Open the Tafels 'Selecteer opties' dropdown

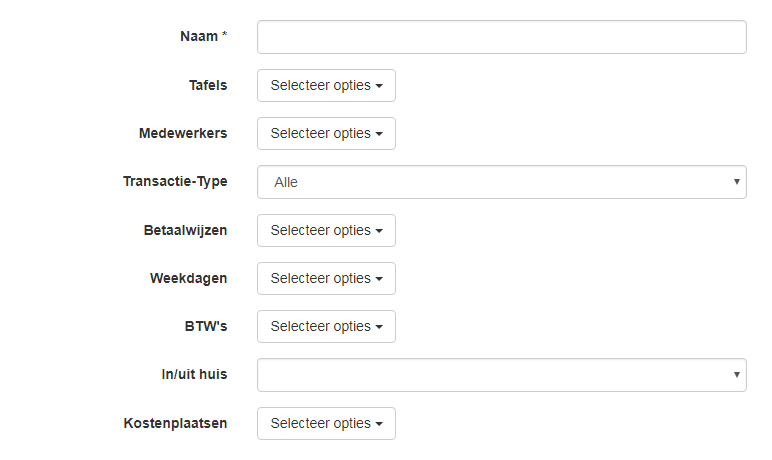click(326, 86)
